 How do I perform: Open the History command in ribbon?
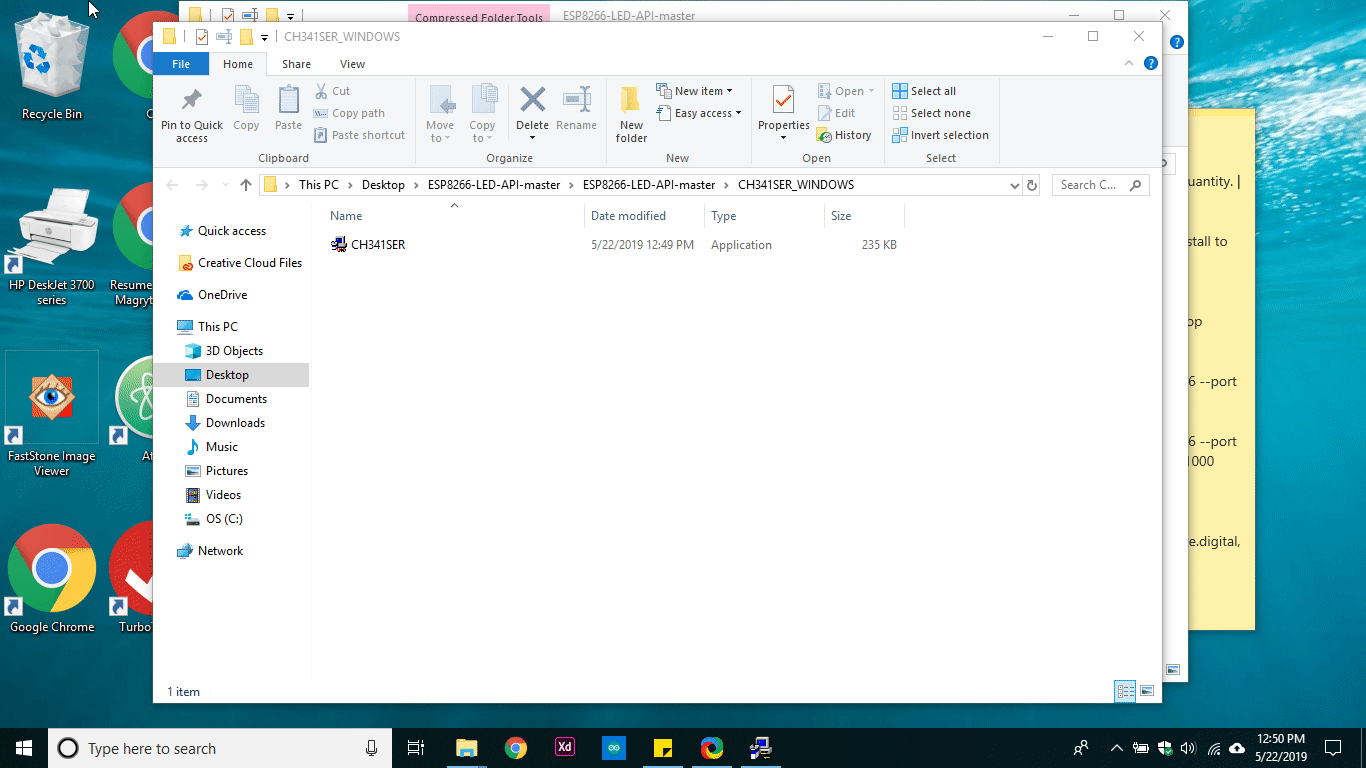(844, 135)
